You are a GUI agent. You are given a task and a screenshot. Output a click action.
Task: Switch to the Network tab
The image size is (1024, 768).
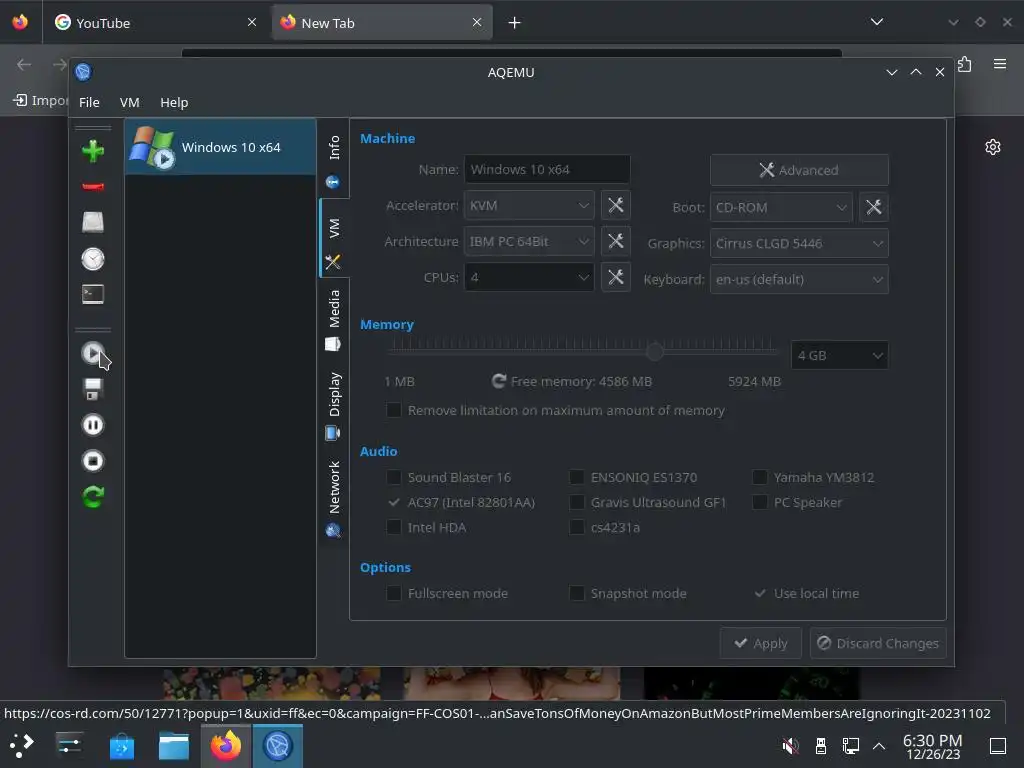tap(334, 498)
